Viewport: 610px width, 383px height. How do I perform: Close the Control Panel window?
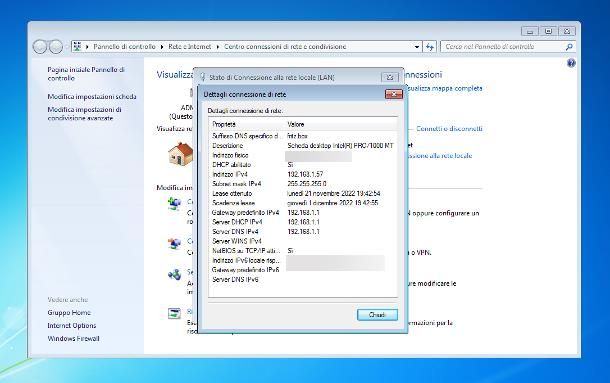point(567,31)
